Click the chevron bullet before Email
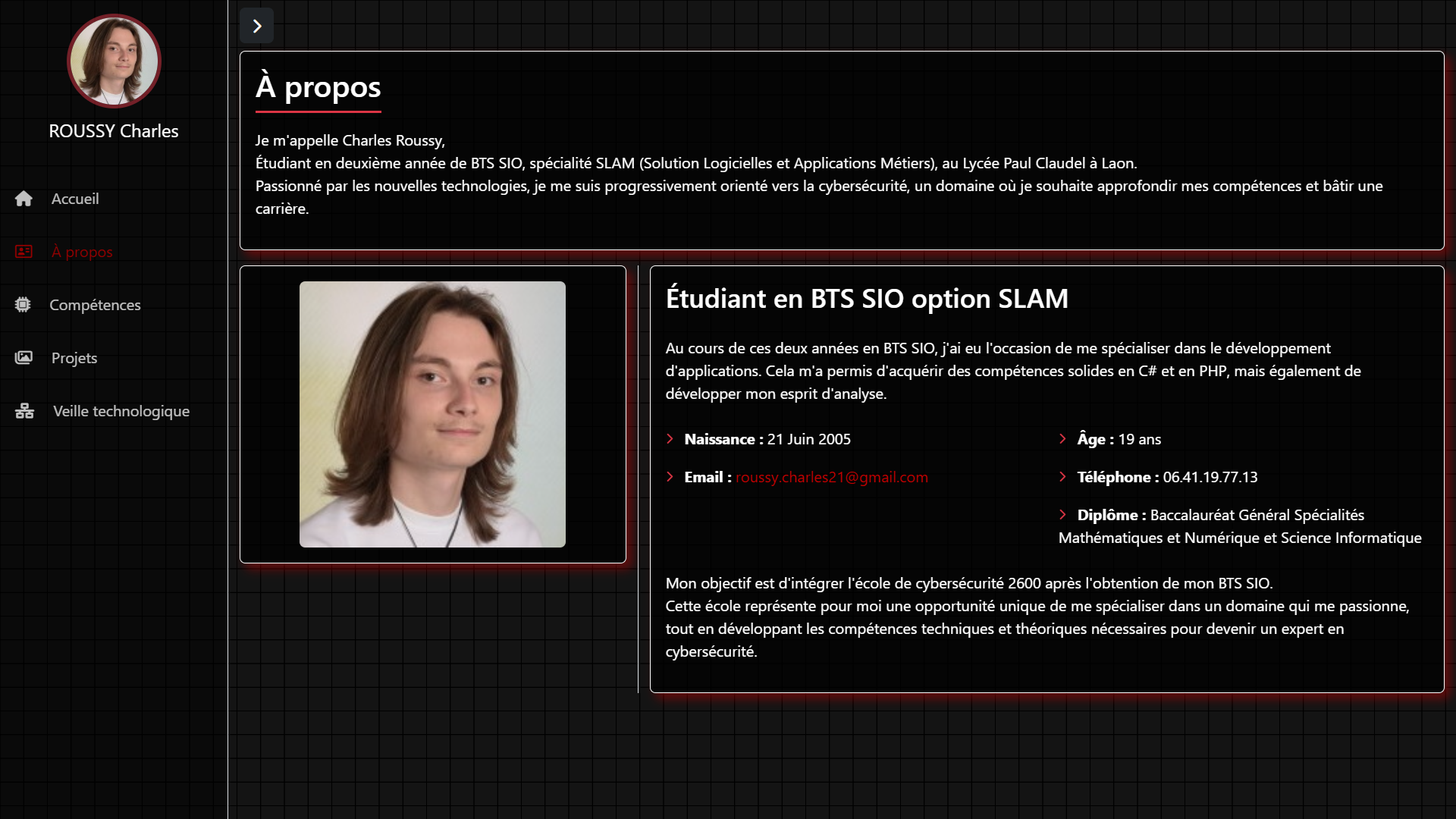1456x819 pixels. [x=670, y=477]
